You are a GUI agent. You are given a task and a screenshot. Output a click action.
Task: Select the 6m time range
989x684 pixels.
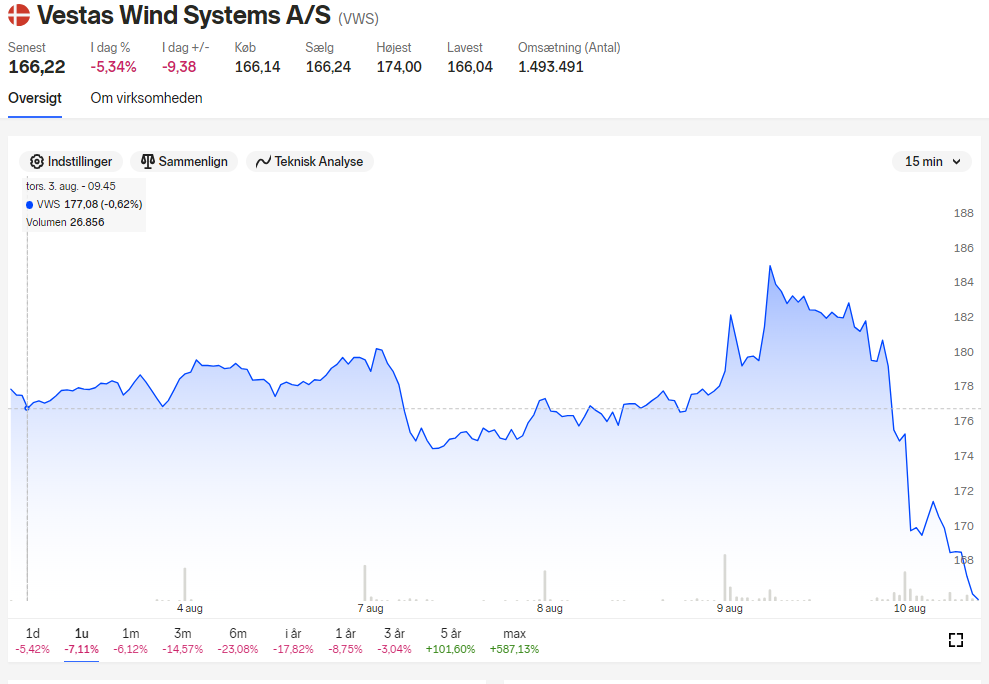[238, 640]
